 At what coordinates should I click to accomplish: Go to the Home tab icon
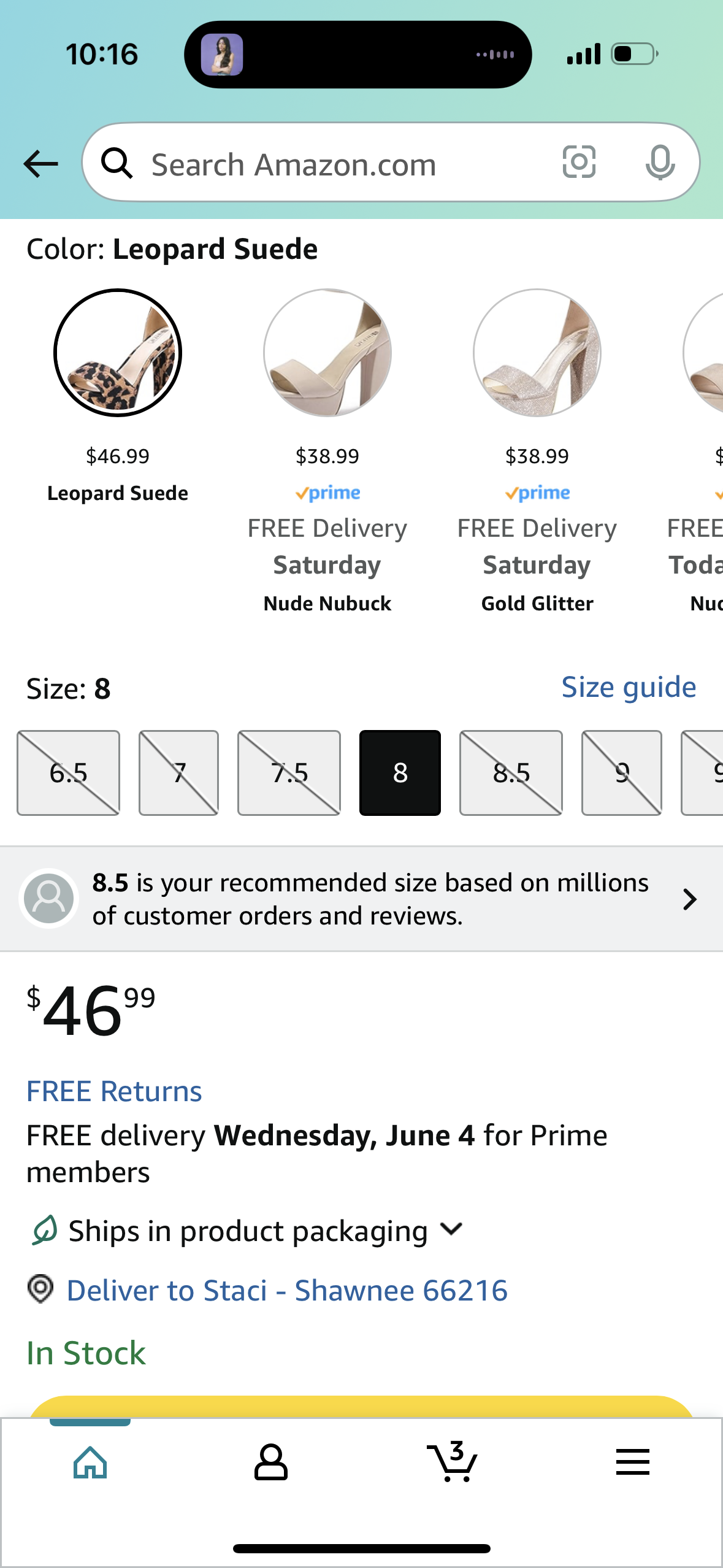pyautogui.click(x=90, y=1462)
